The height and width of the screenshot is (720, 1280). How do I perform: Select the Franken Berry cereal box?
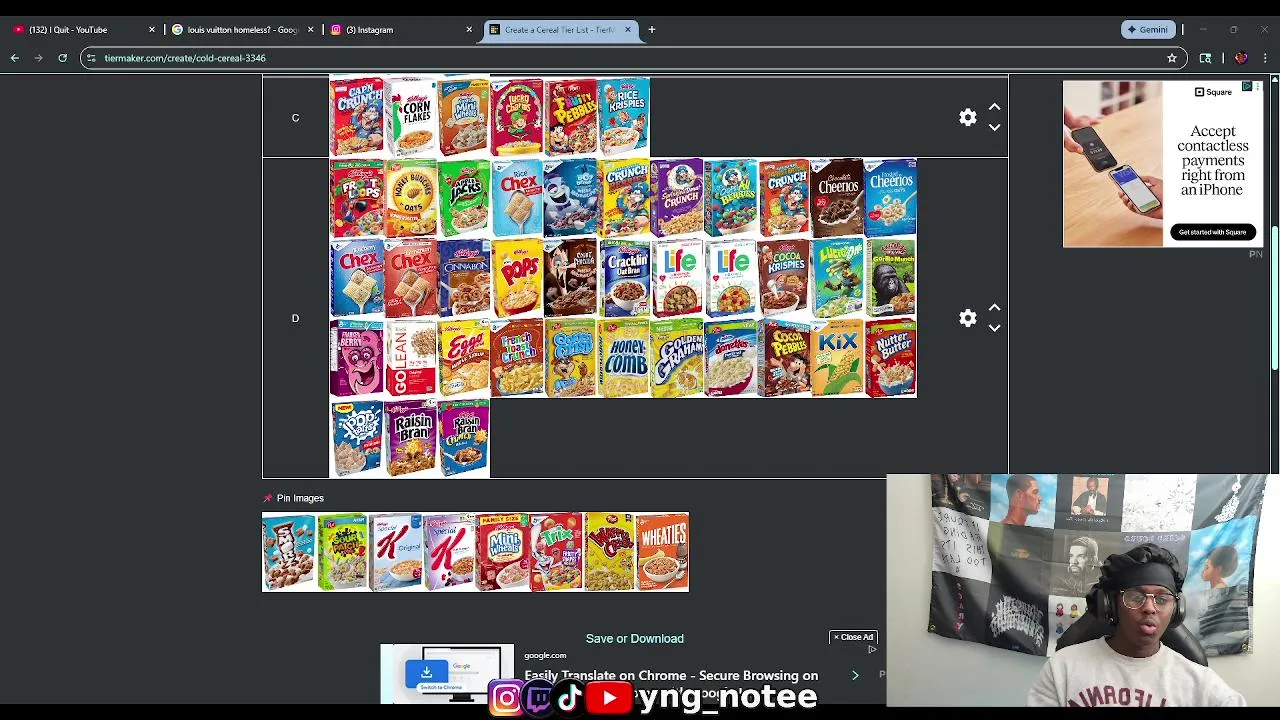tap(356, 358)
